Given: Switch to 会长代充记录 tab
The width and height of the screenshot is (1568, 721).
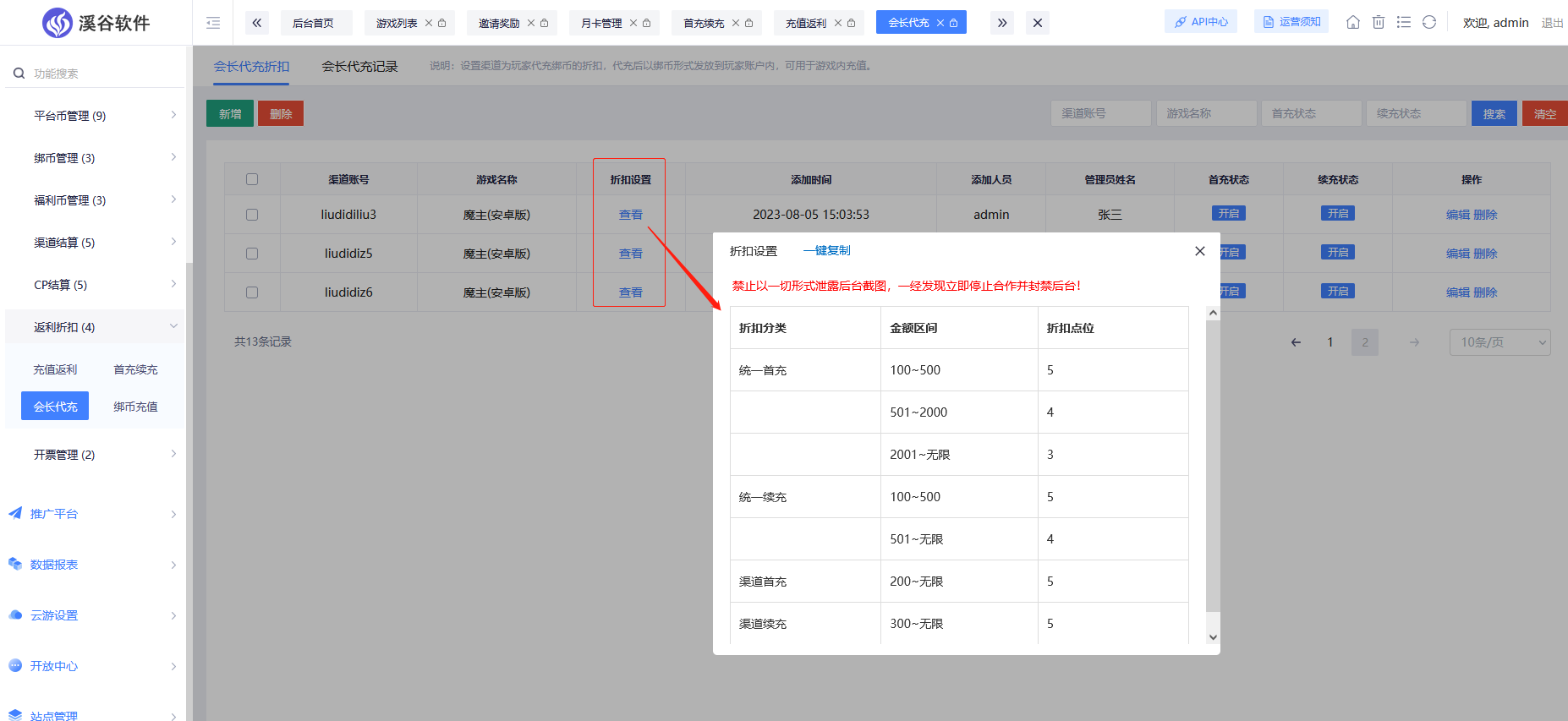Looking at the screenshot, I should click(359, 67).
